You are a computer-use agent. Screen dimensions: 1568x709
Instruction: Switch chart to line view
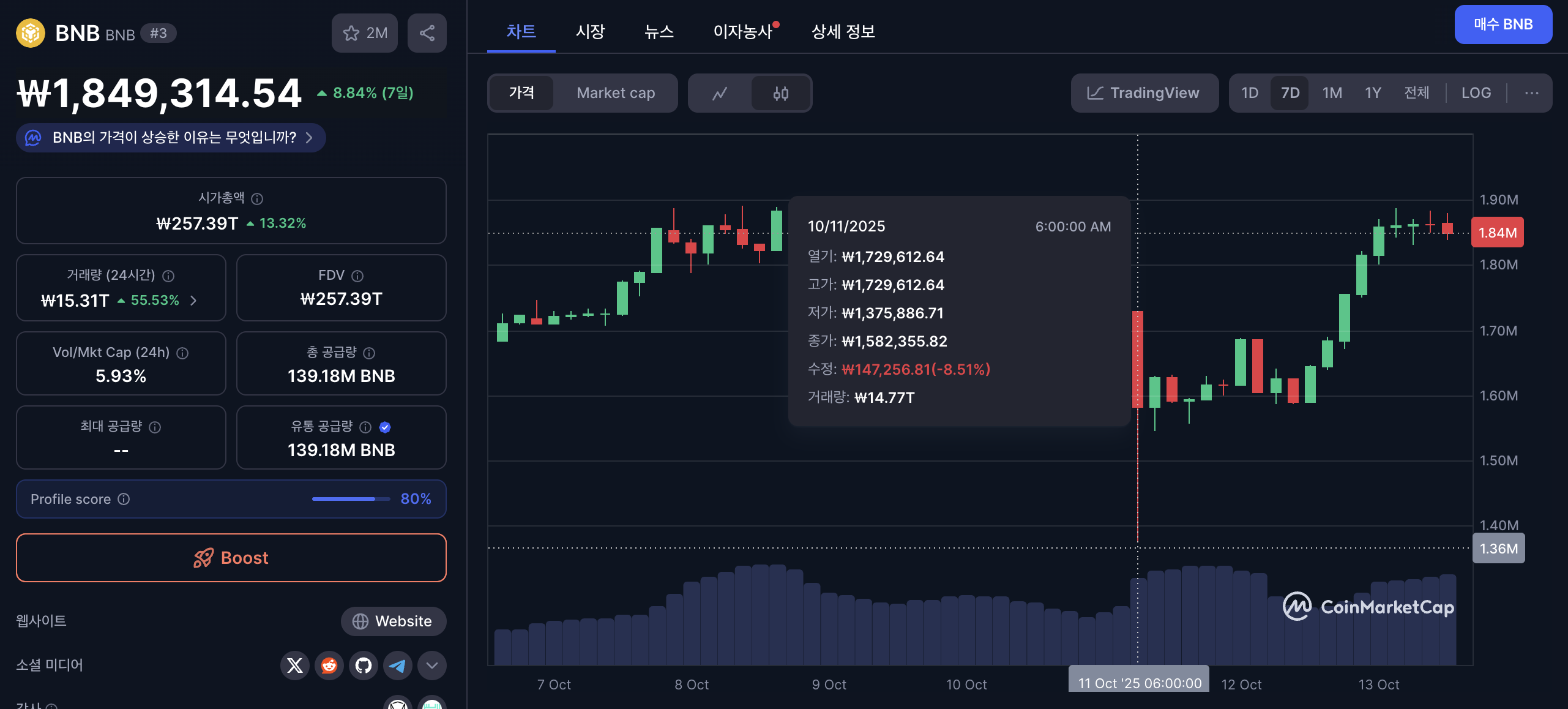pos(720,93)
